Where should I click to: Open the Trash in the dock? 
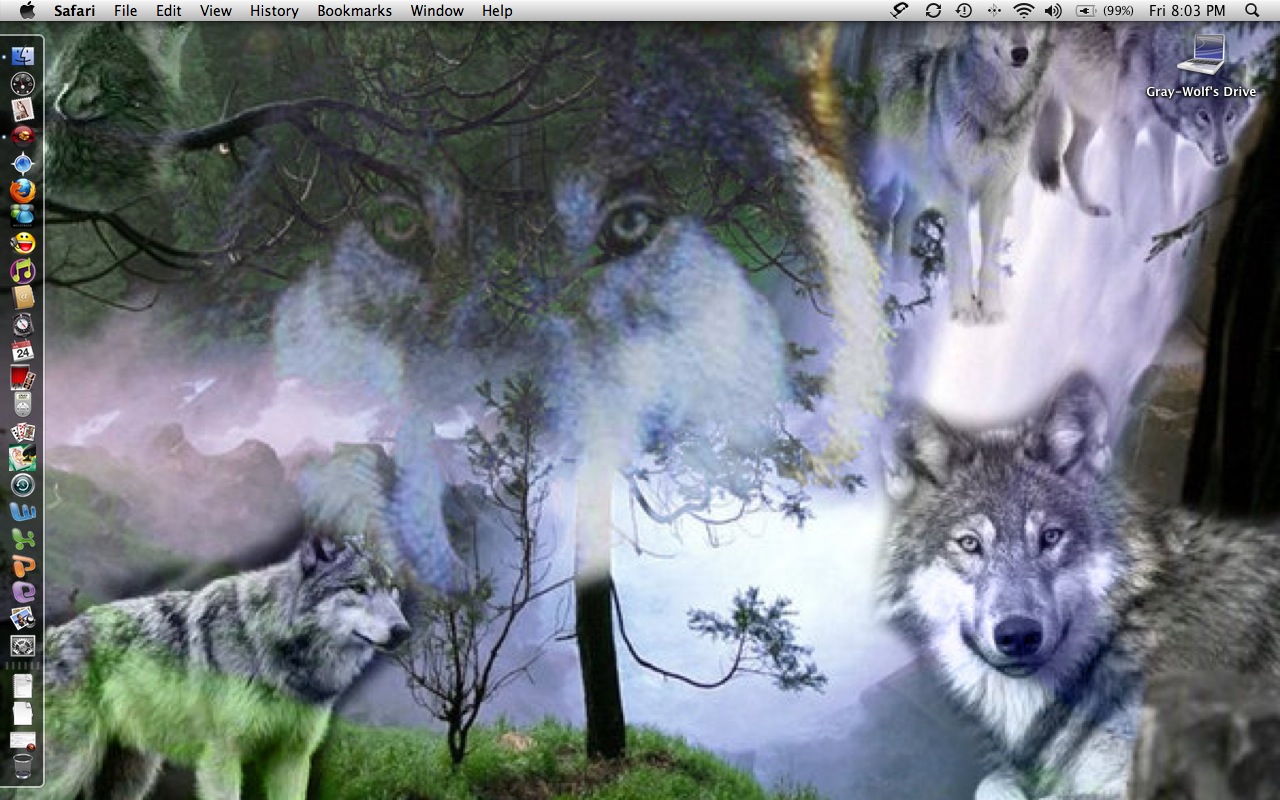point(23,767)
